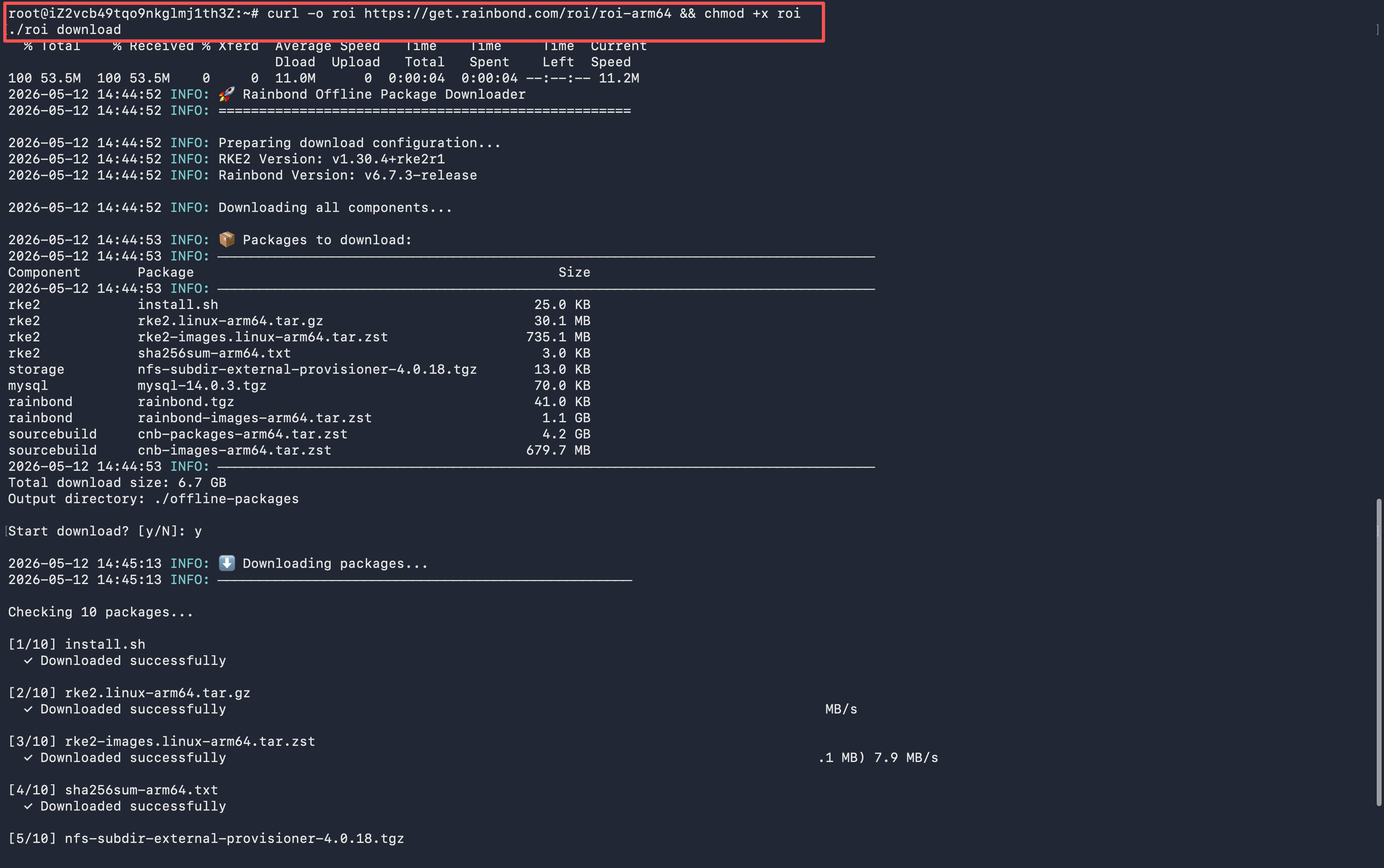Click the size value '679.7 MB'
The image size is (1384, 868).
[x=558, y=450]
